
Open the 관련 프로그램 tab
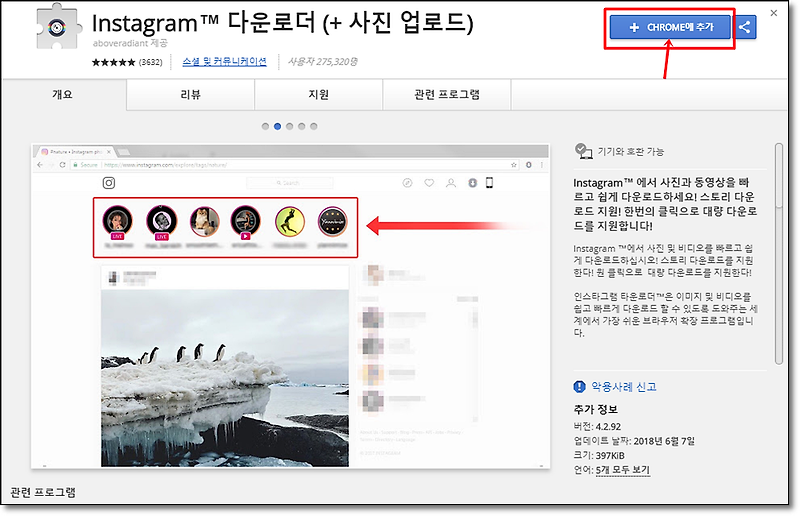(446, 94)
